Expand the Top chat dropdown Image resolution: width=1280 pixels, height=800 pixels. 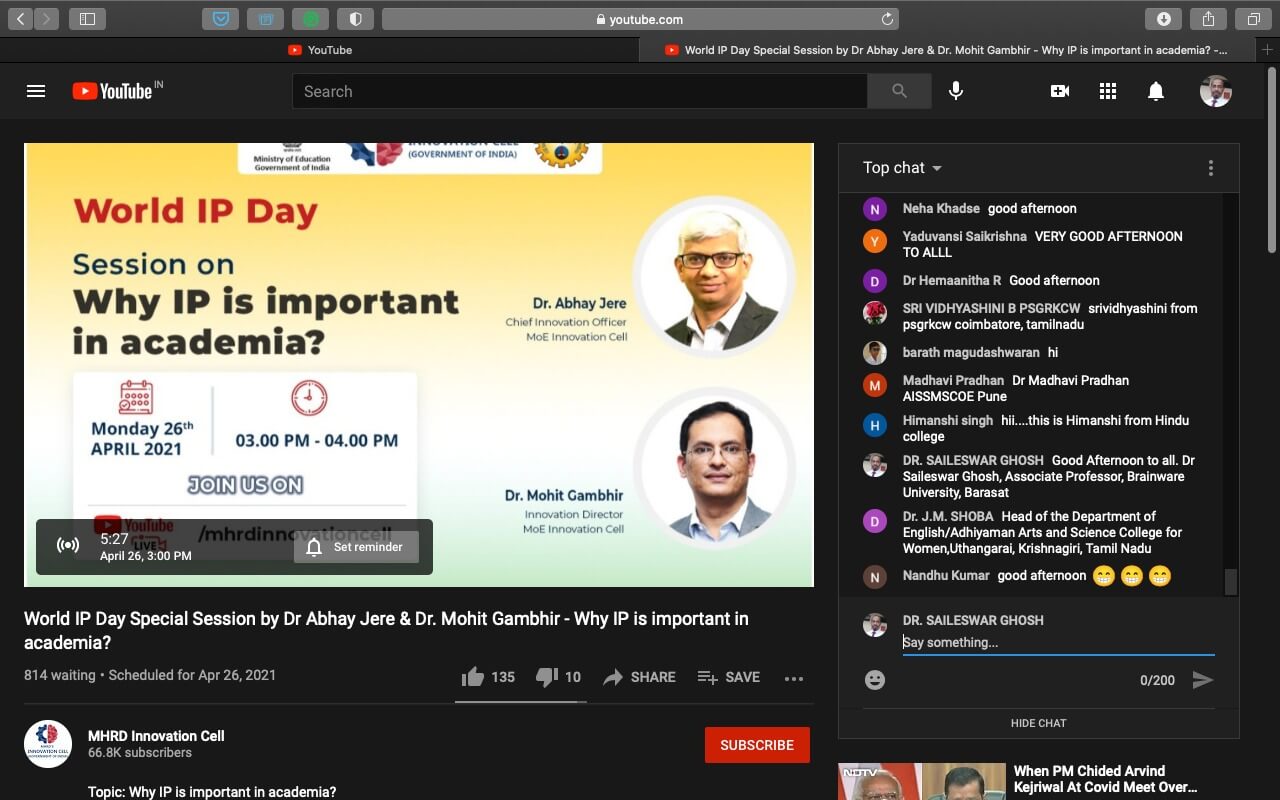902,168
